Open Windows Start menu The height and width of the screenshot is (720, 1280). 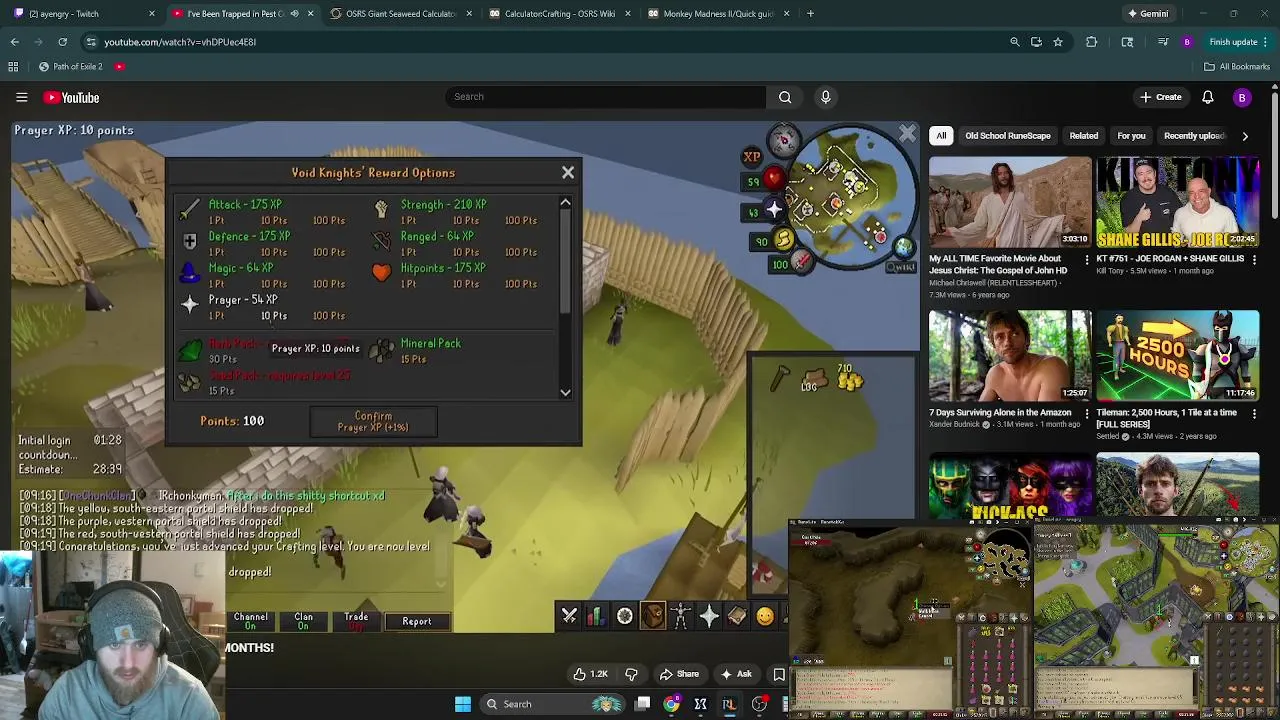[463, 704]
